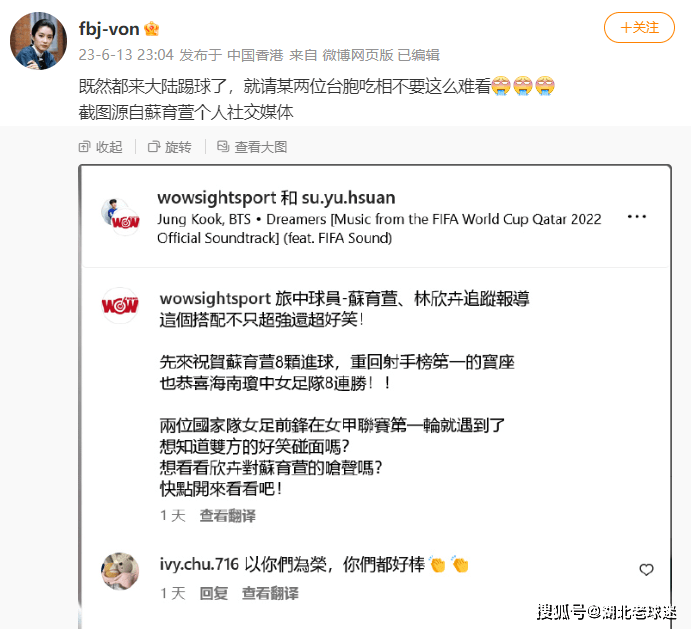Click the wowsightsport username in the caption
The width and height of the screenshot is (691, 629).
(215, 299)
